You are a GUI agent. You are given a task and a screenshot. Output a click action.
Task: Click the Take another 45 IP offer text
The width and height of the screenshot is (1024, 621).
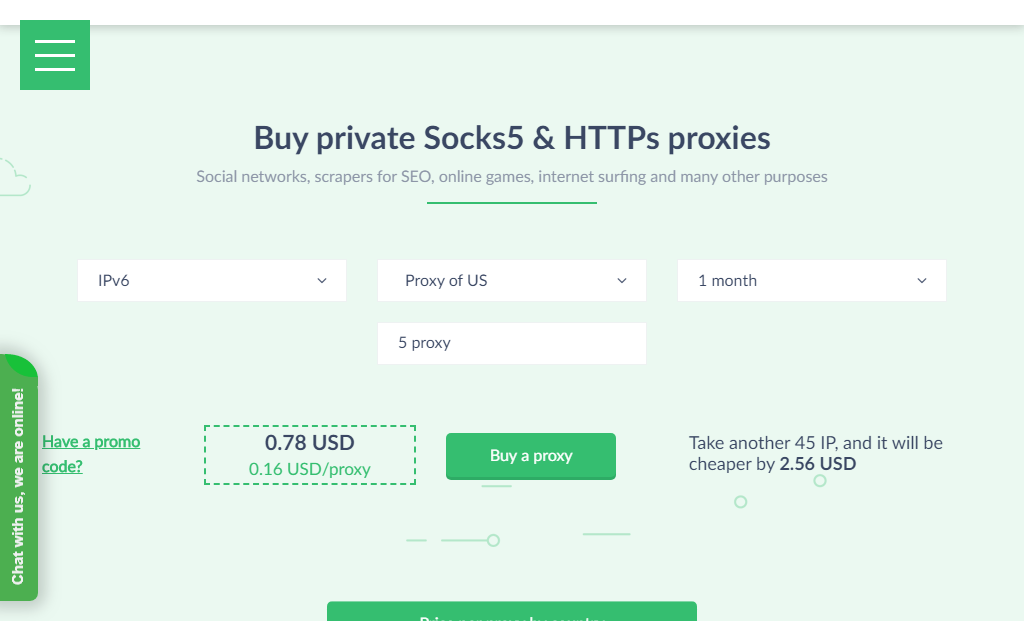pyautogui.click(x=816, y=453)
